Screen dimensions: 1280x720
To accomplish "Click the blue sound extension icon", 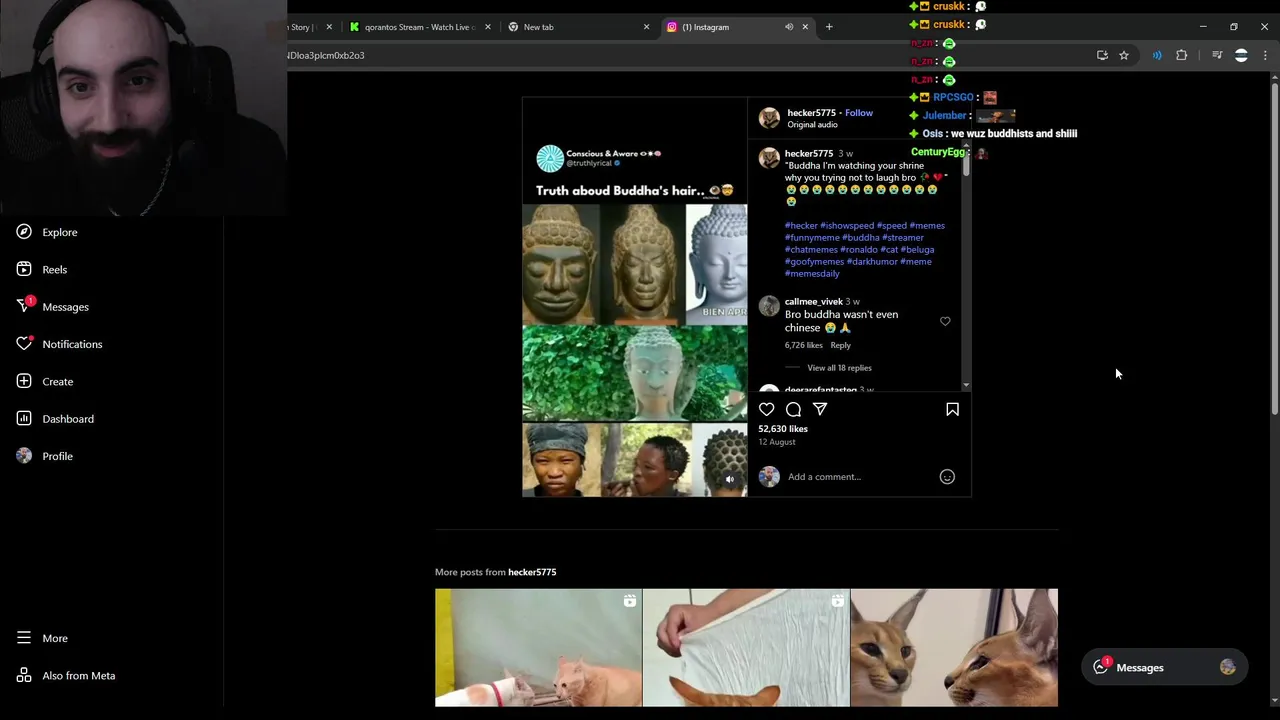I will [x=1157, y=55].
